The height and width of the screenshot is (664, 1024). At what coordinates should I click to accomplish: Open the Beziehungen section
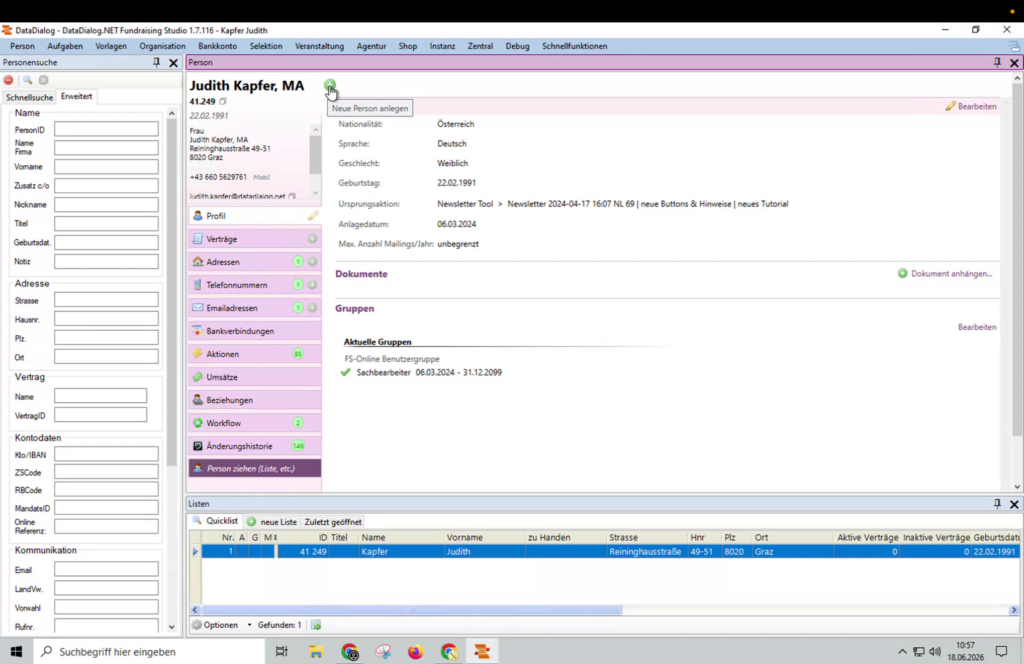coord(255,400)
